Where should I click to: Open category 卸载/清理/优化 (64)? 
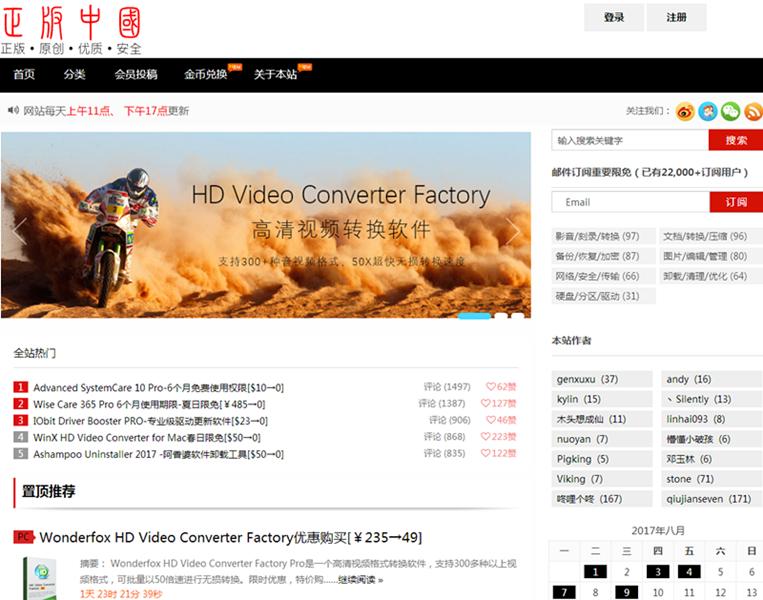pyautogui.click(x=711, y=276)
